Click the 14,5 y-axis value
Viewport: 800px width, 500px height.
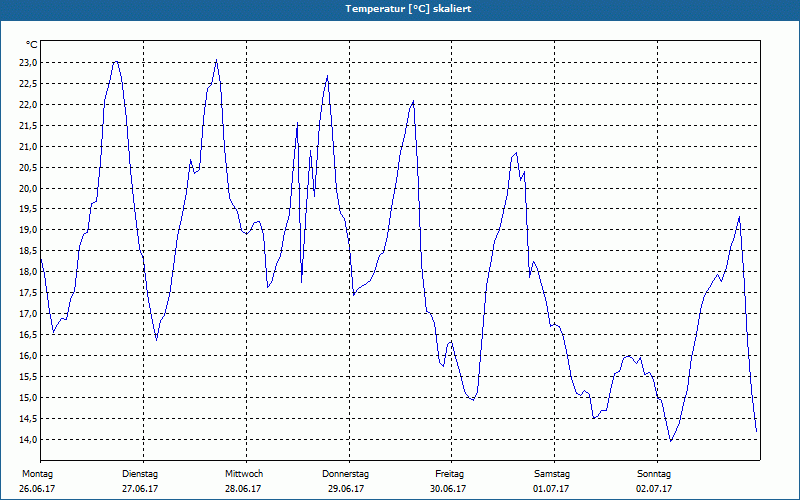coord(28,418)
